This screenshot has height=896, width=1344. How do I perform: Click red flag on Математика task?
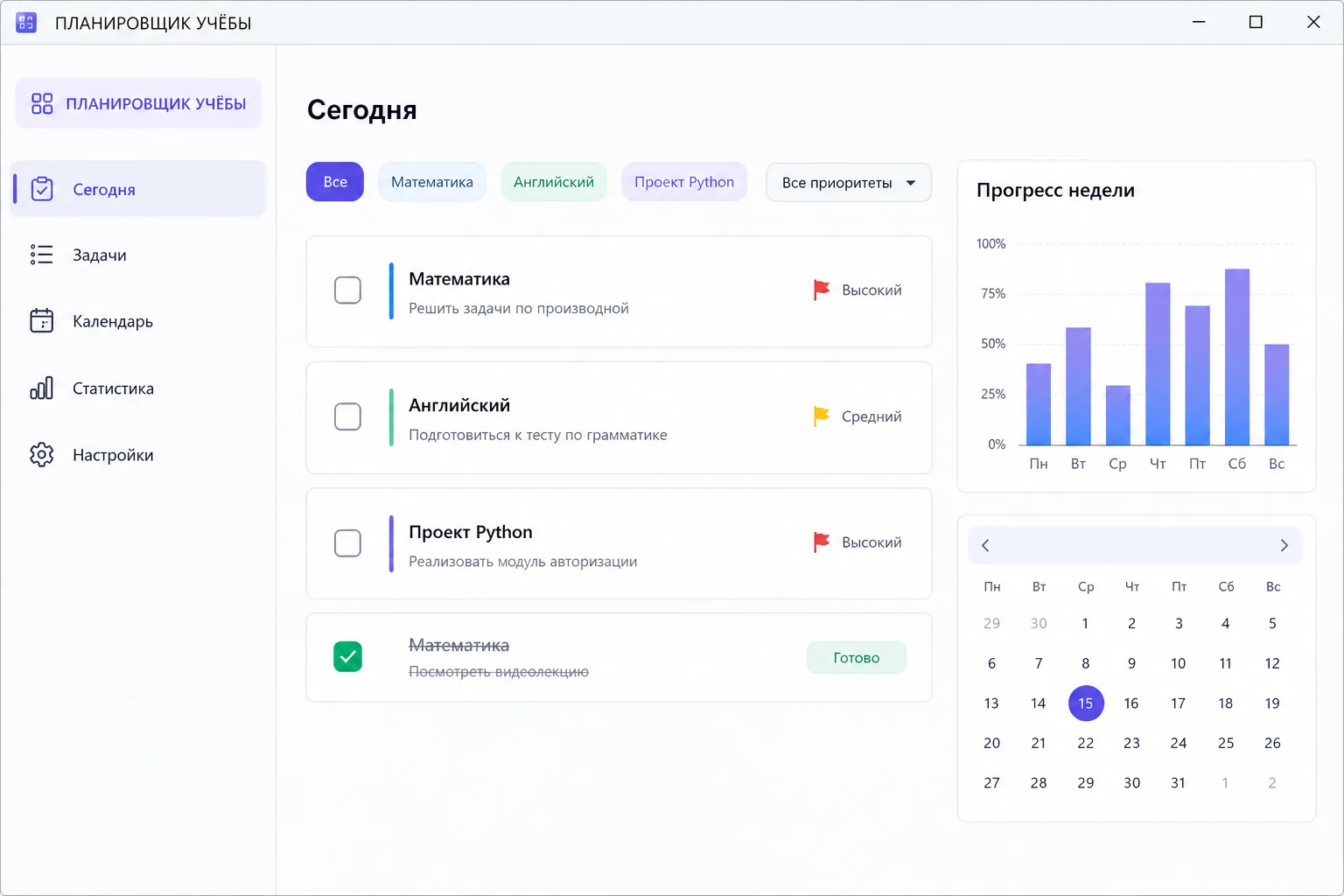pos(821,290)
